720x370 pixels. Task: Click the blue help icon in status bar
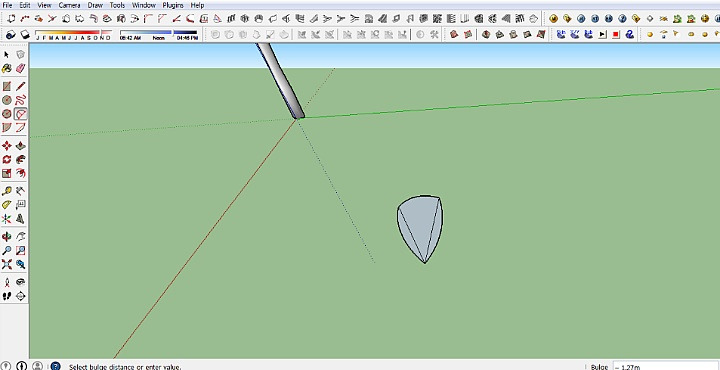point(55,366)
